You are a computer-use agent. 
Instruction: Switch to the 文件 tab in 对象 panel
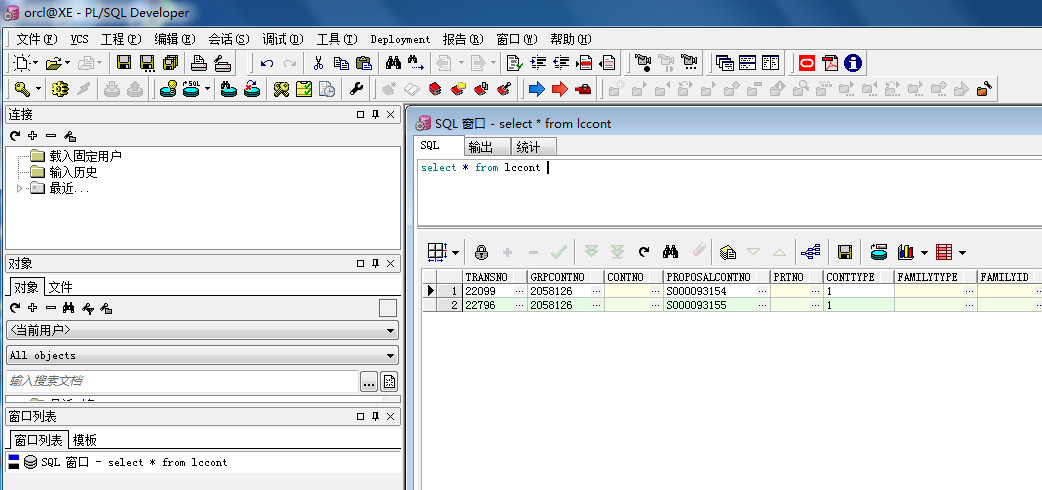(x=60, y=287)
